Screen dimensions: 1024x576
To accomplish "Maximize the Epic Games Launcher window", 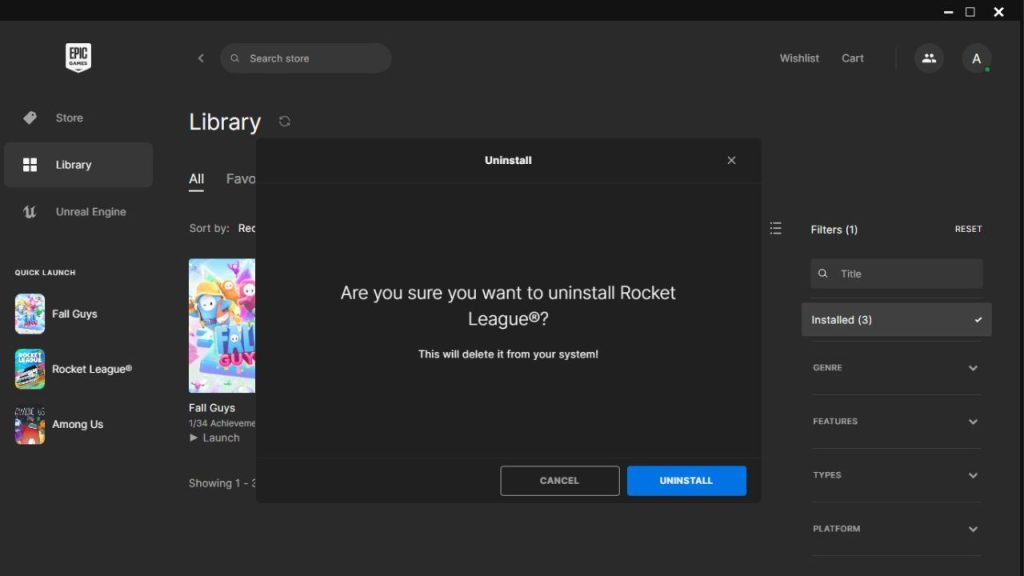I will [970, 12].
